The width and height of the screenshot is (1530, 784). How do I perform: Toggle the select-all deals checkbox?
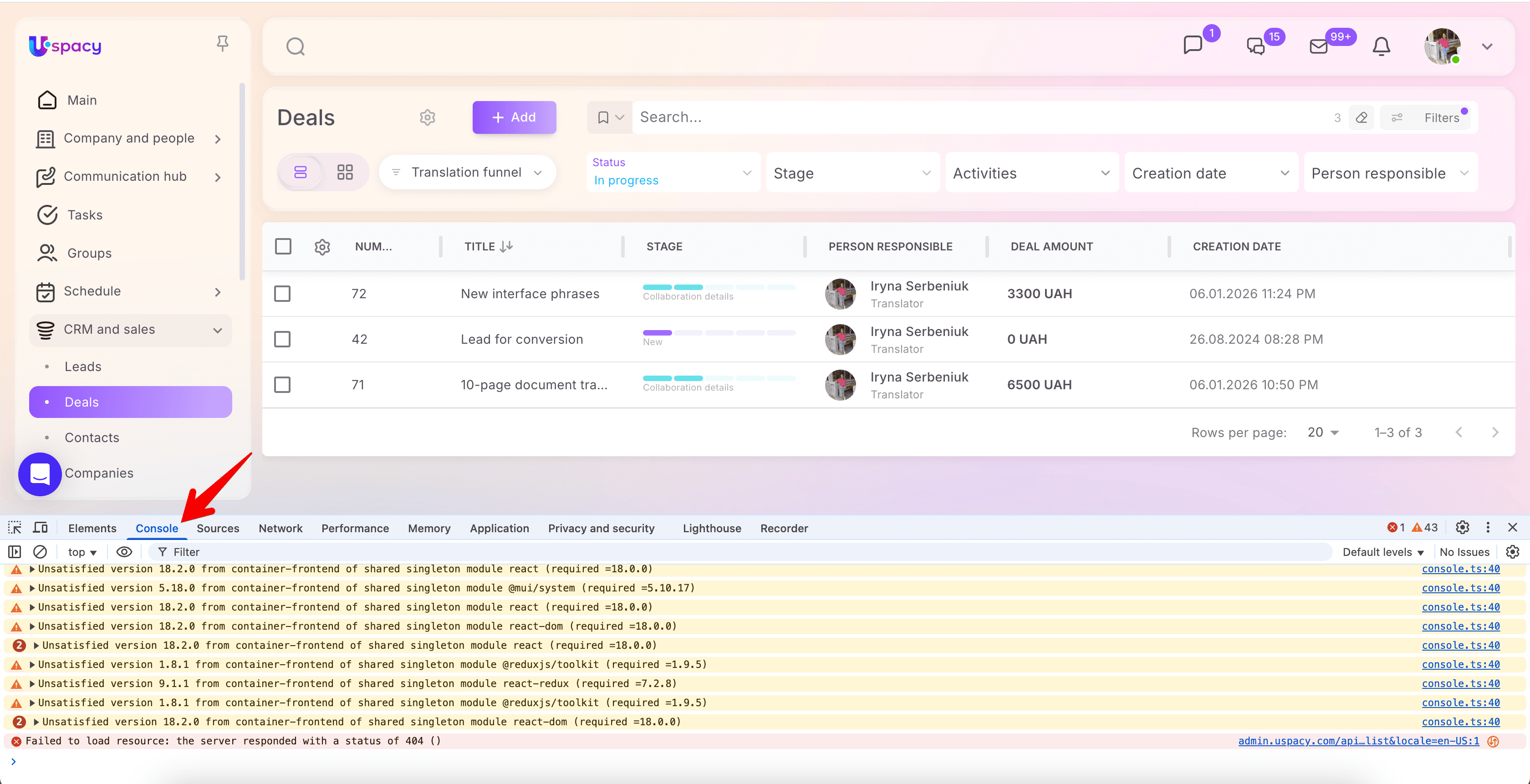[x=283, y=246]
